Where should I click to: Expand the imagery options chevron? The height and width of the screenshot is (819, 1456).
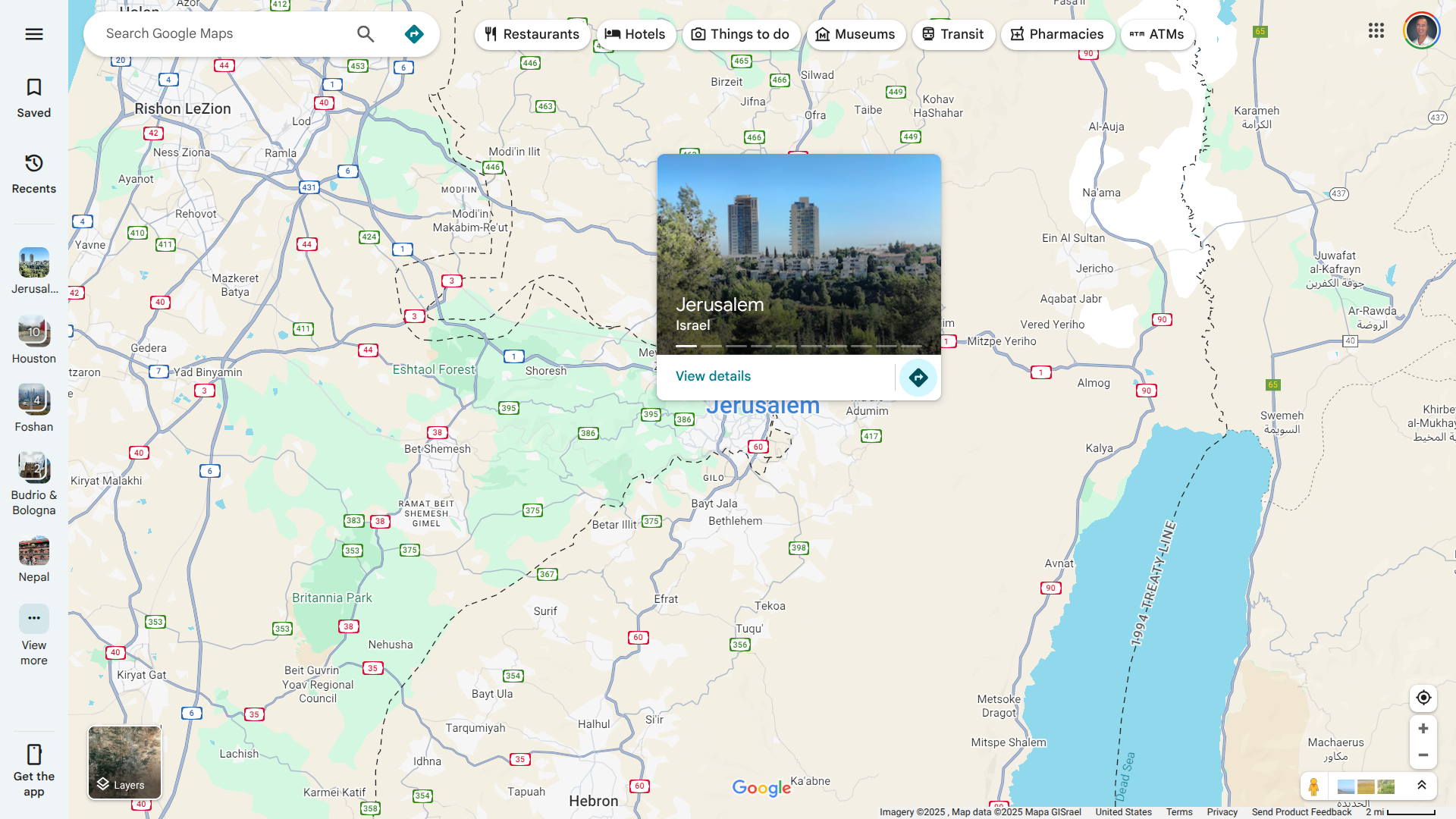pyautogui.click(x=1422, y=786)
